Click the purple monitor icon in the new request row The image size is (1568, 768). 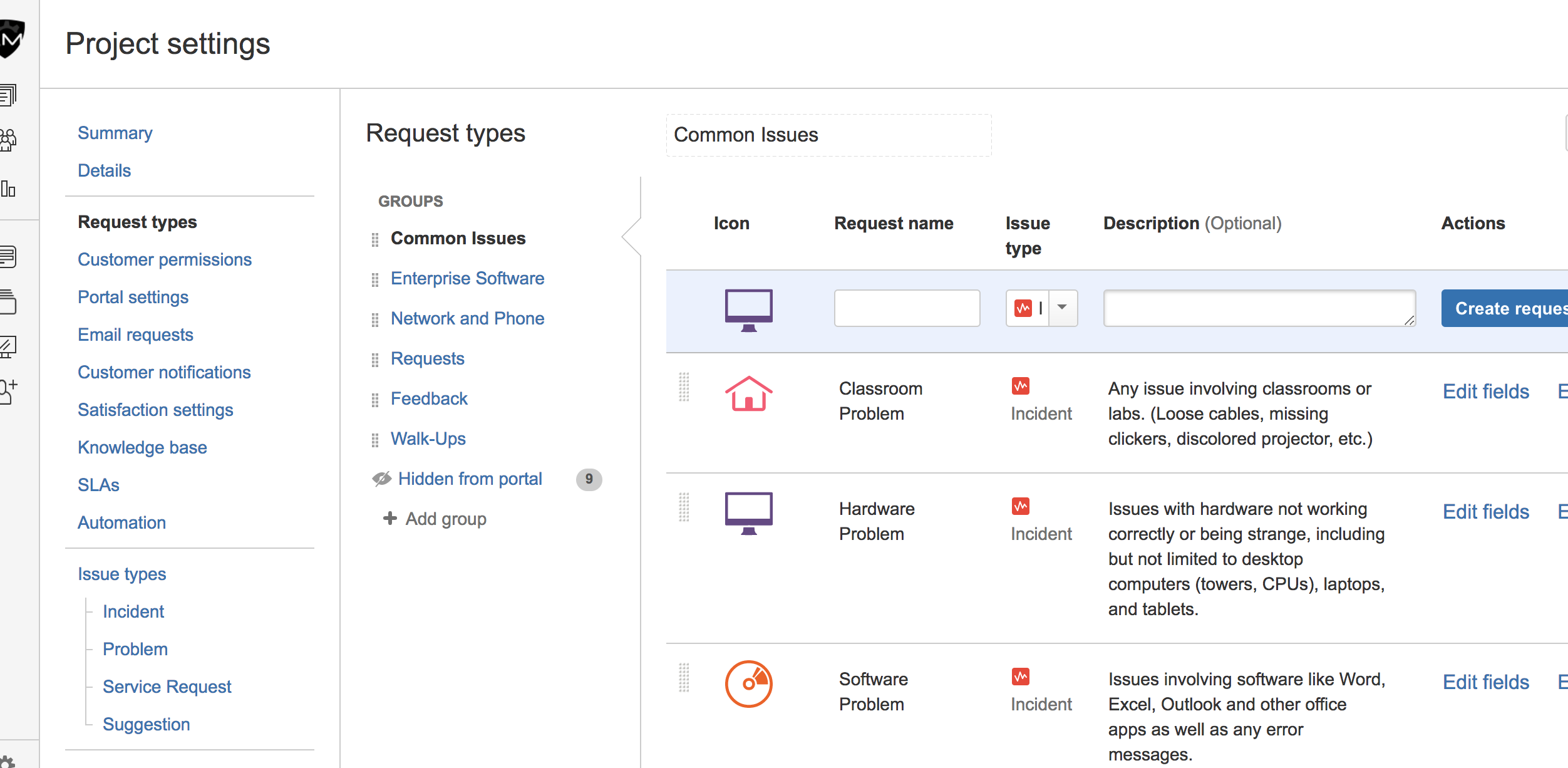(x=748, y=308)
